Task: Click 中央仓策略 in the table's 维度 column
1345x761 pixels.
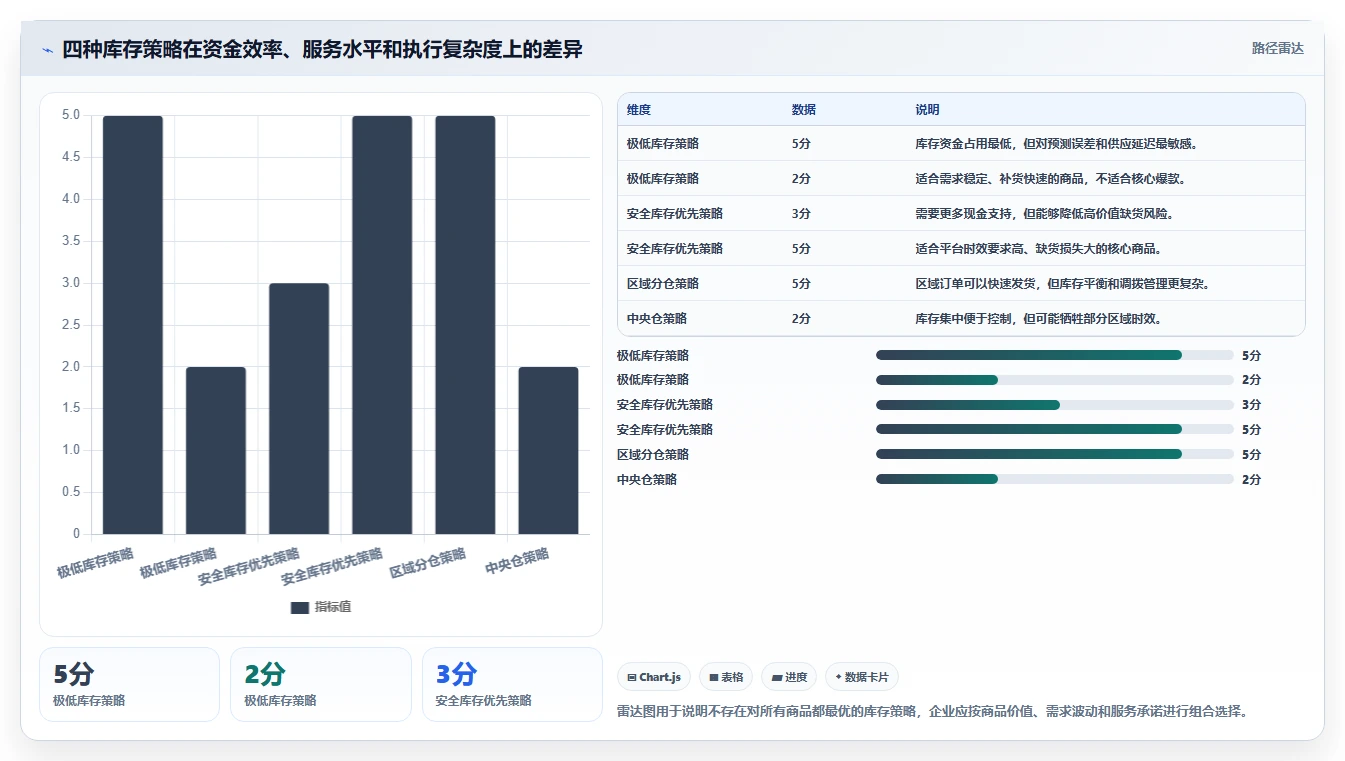Action: pos(657,319)
